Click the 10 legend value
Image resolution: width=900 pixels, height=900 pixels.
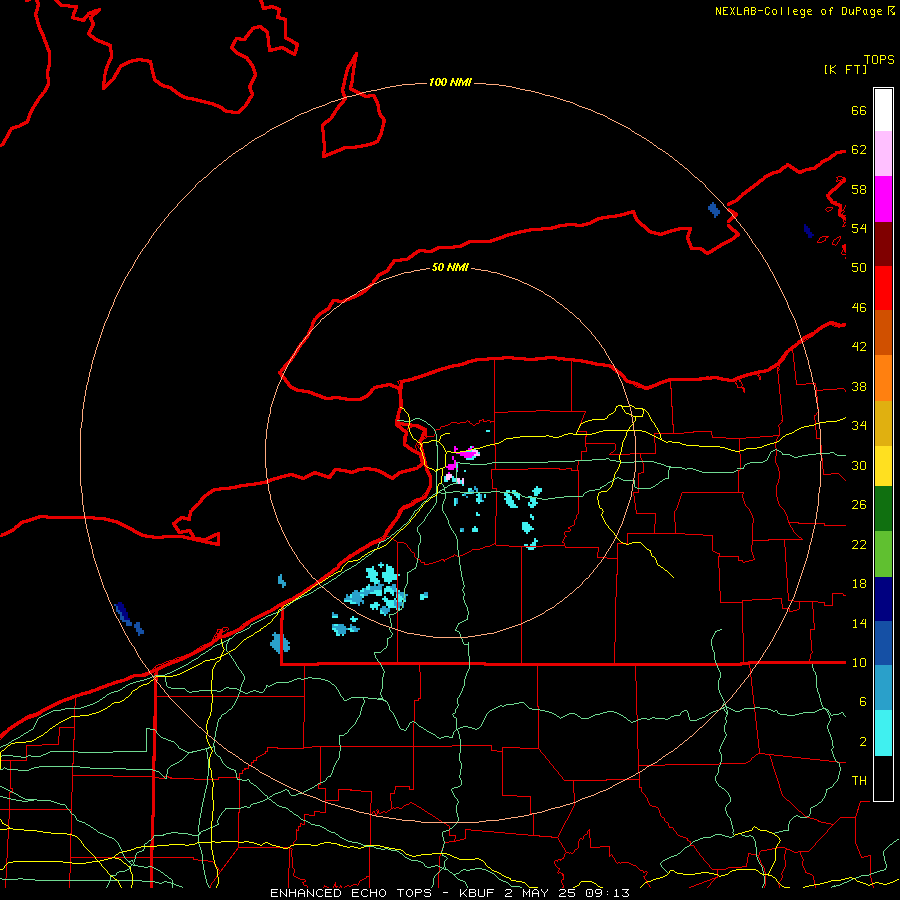point(859,663)
